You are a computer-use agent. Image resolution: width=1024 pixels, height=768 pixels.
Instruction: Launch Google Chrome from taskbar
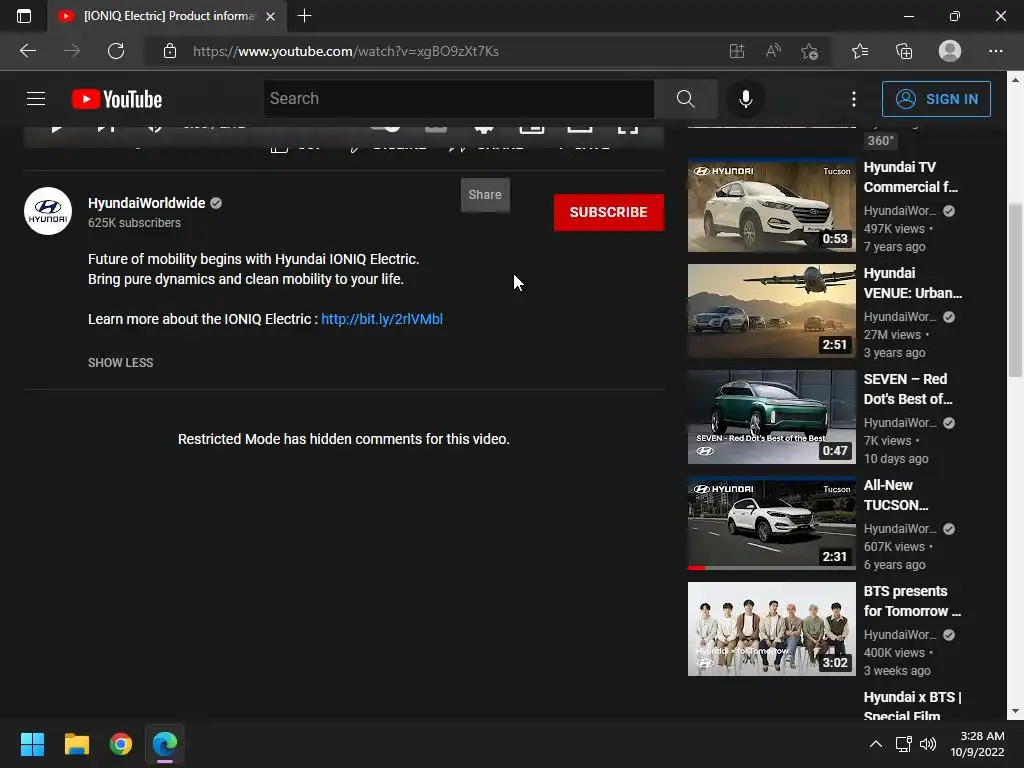[121, 744]
